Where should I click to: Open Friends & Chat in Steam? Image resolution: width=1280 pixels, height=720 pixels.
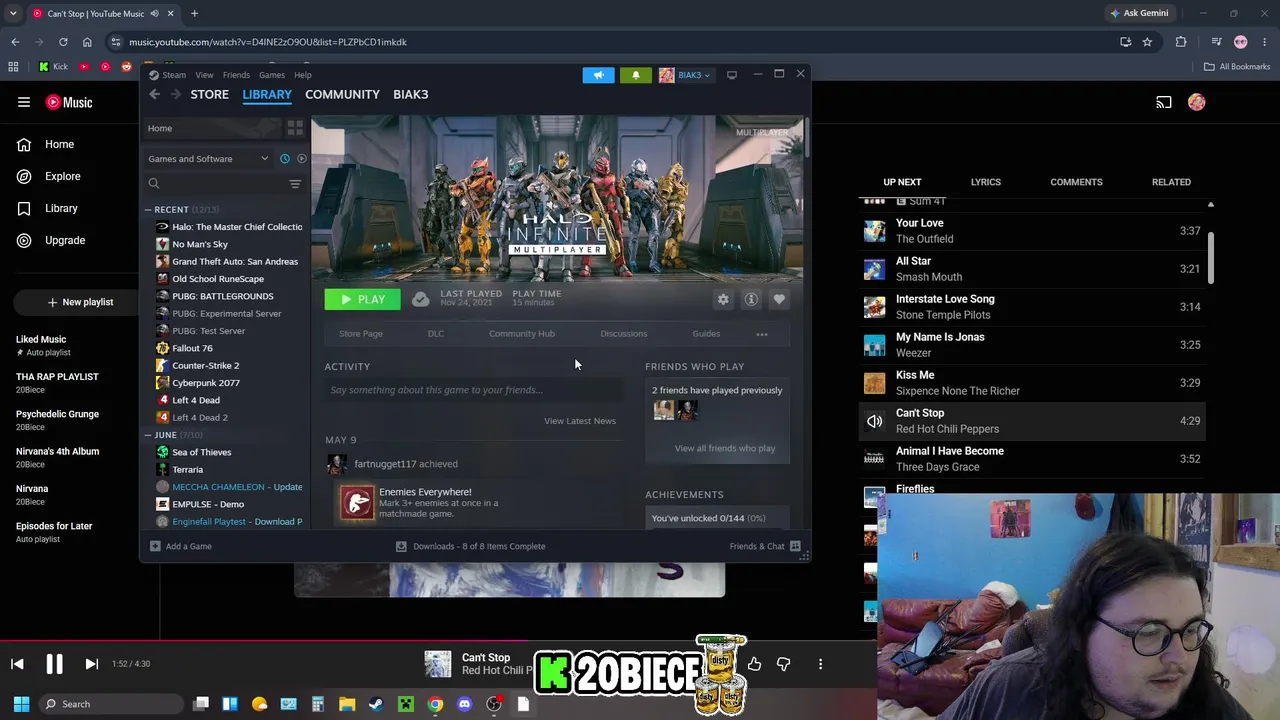click(x=765, y=546)
